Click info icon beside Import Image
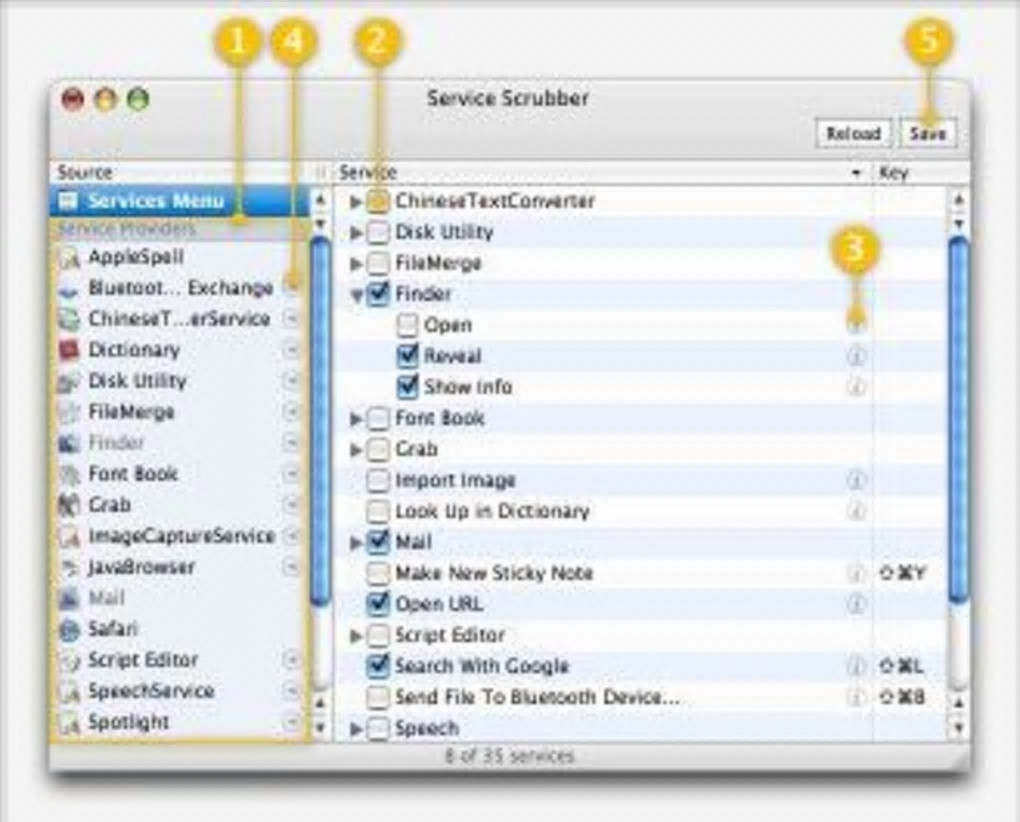1020x822 pixels. (x=856, y=481)
